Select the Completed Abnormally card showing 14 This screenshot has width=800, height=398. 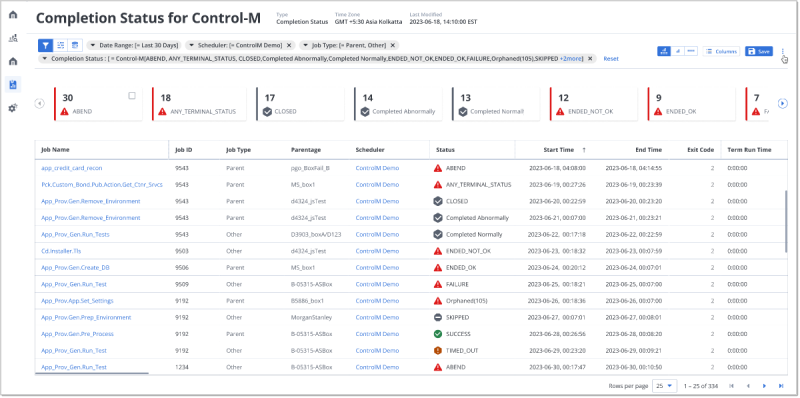tap(398, 104)
